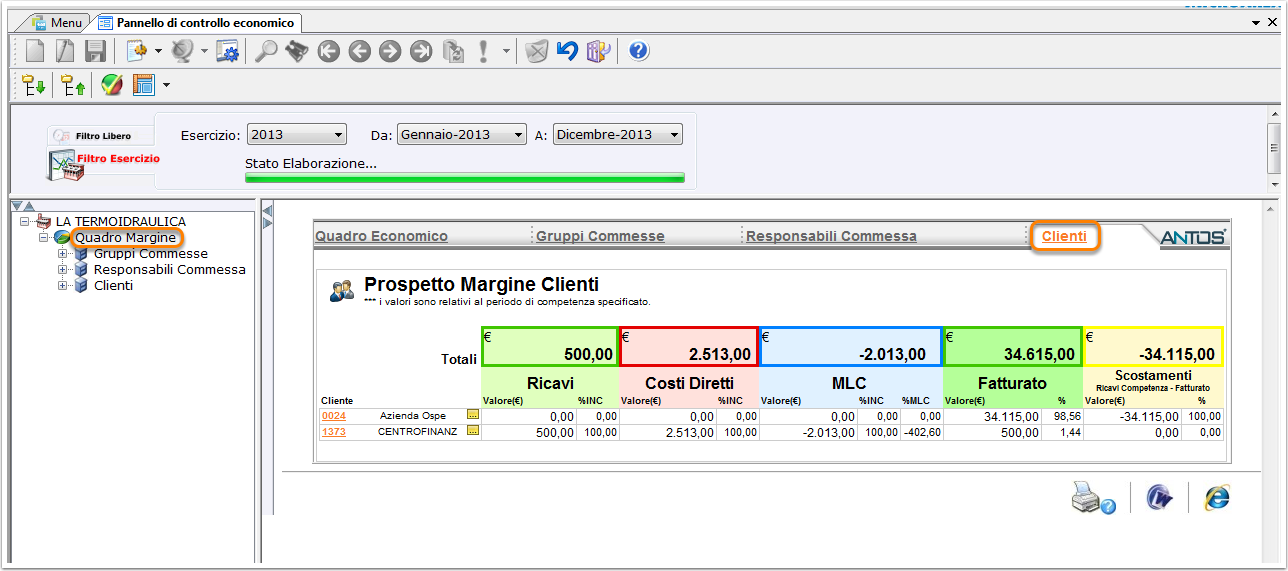1288x571 pixels.
Task: Click the Save floppy disk icon
Action: tap(95, 51)
